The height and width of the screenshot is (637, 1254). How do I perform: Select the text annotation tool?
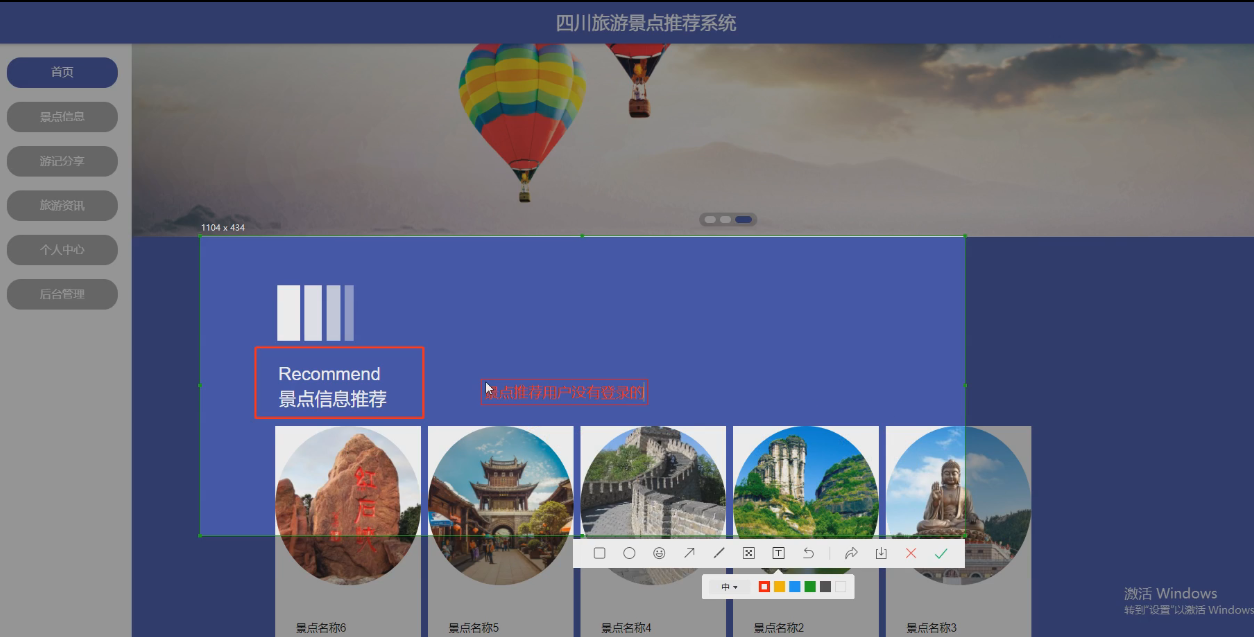point(778,553)
